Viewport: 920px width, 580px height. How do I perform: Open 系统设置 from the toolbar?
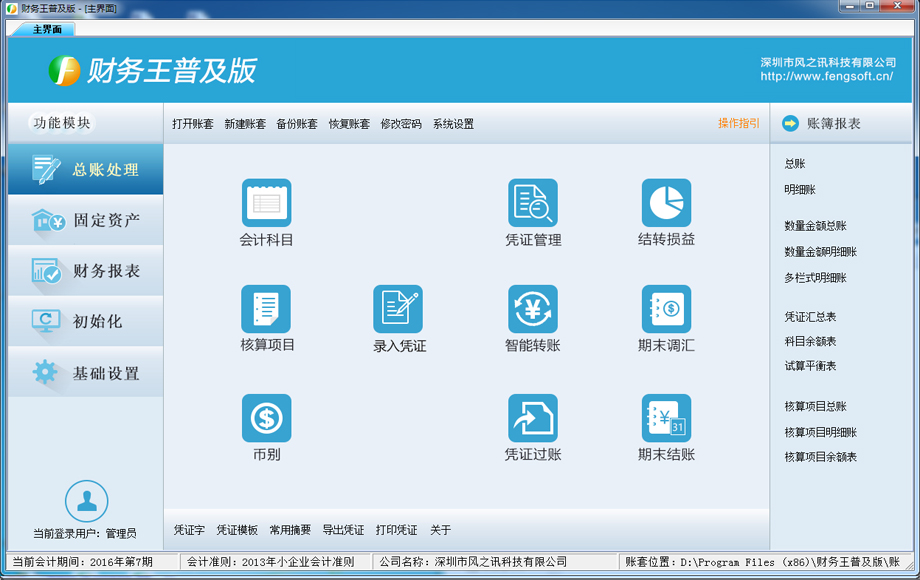[x=453, y=124]
